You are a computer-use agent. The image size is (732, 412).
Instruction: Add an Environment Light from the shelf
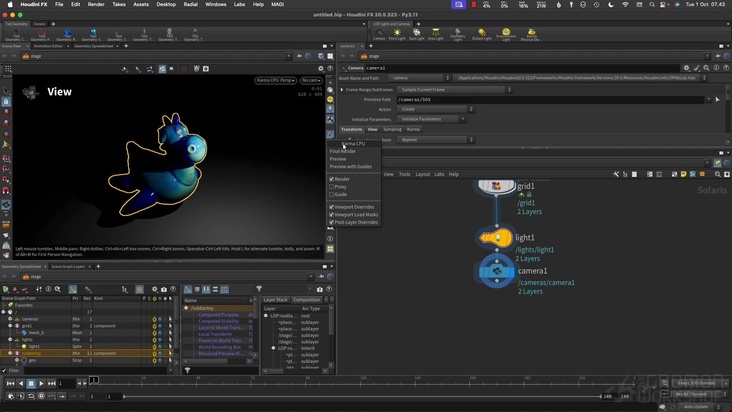506,34
